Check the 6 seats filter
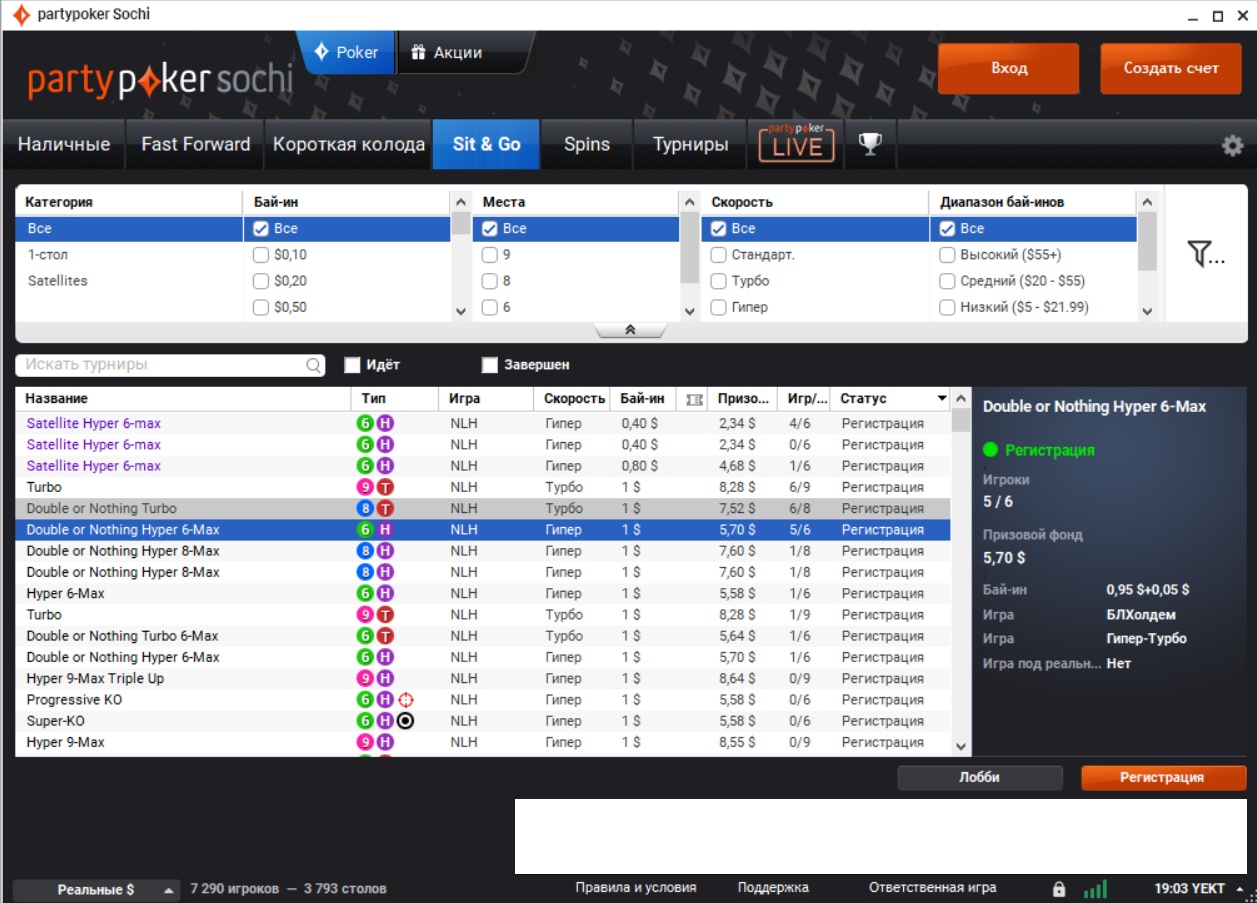Image resolution: width=1257 pixels, height=903 pixels. [x=490, y=307]
